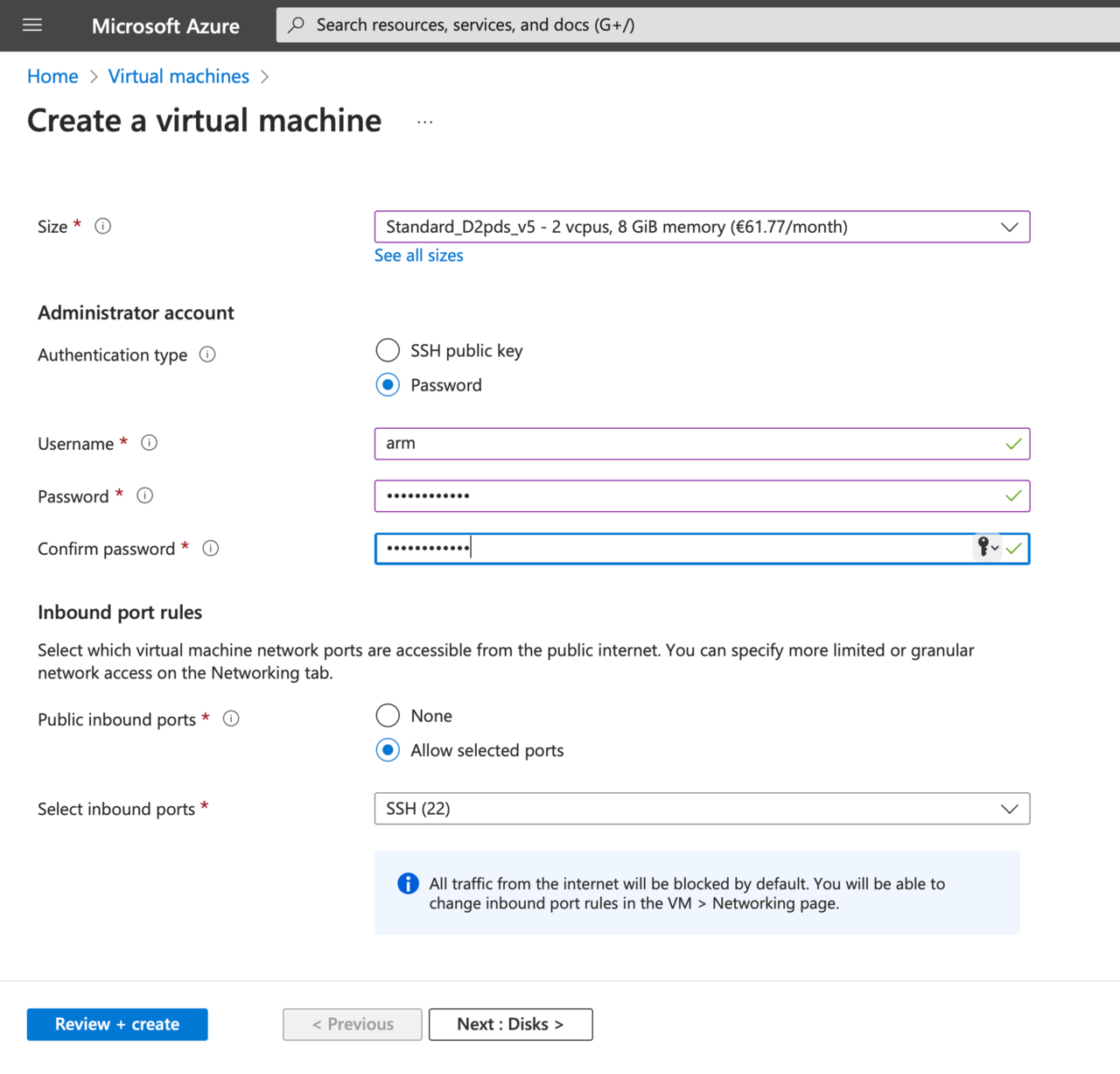Click inside the Username input field
This screenshot has height=1074, width=1120.
tap(612, 443)
